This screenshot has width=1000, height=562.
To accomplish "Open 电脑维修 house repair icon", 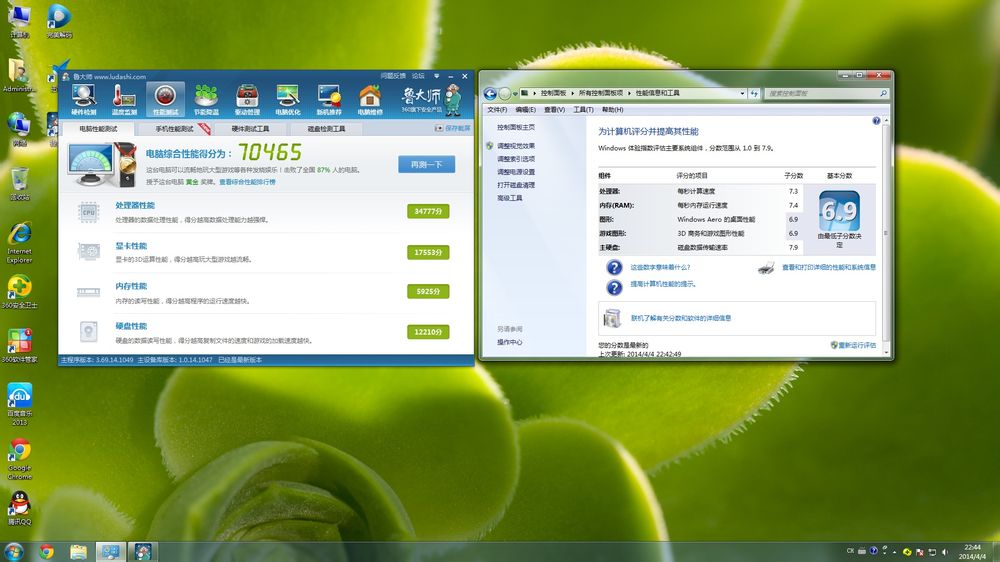I will [370, 100].
